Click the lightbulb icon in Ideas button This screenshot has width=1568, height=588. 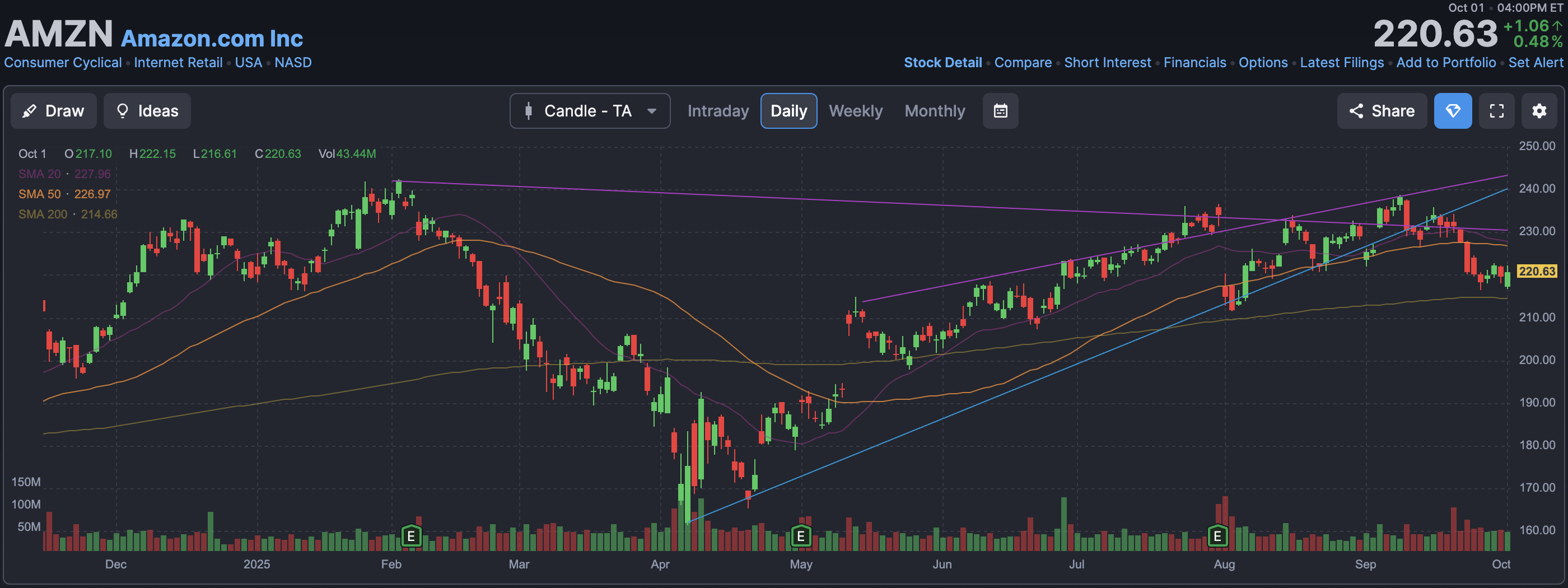(x=122, y=111)
